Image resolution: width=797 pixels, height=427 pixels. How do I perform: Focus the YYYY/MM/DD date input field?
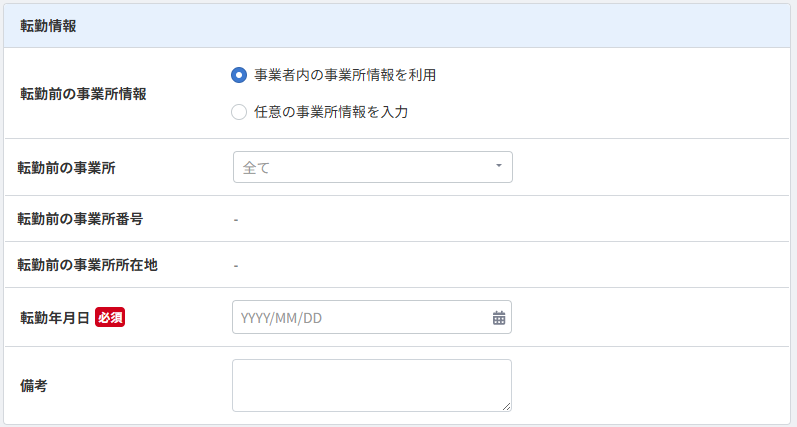click(360, 318)
